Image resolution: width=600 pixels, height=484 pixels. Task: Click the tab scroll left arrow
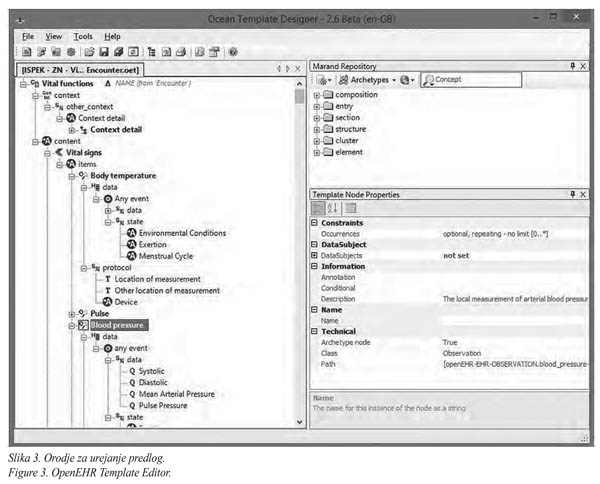tap(279, 69)
